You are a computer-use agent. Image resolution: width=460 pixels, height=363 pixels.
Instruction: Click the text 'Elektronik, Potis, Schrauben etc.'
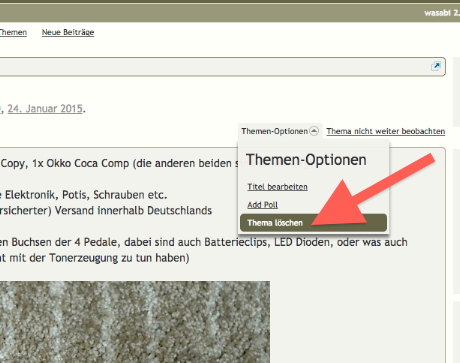pyautogui.click(x=86, y=195)
